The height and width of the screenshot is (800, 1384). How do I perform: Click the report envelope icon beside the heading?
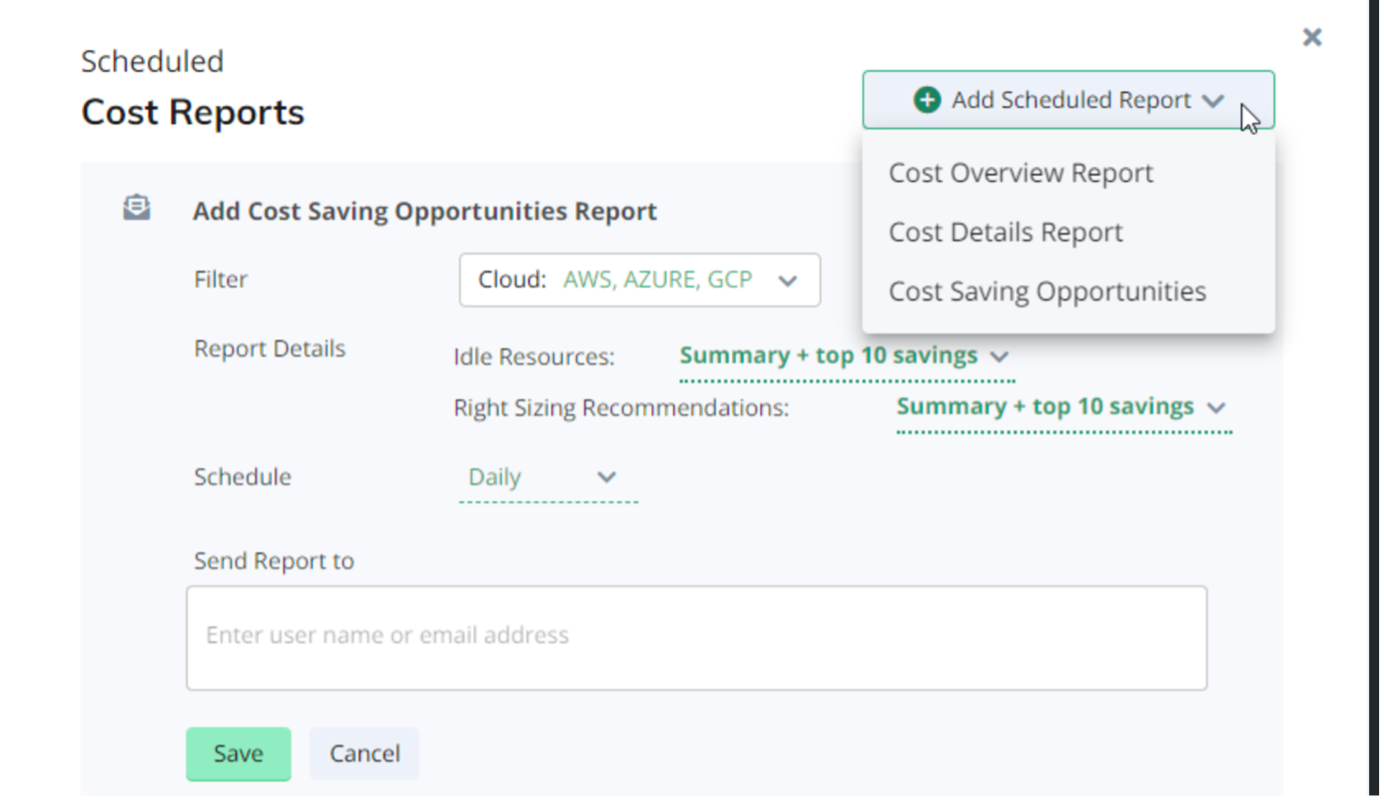(137, 208)
